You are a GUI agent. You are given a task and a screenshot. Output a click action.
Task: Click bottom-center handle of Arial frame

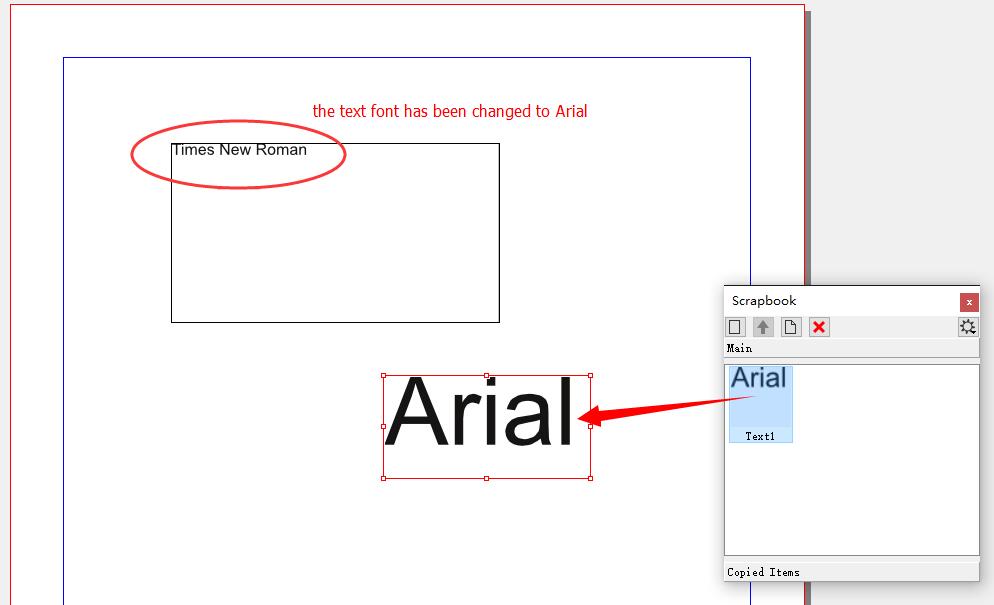(487, 478)
